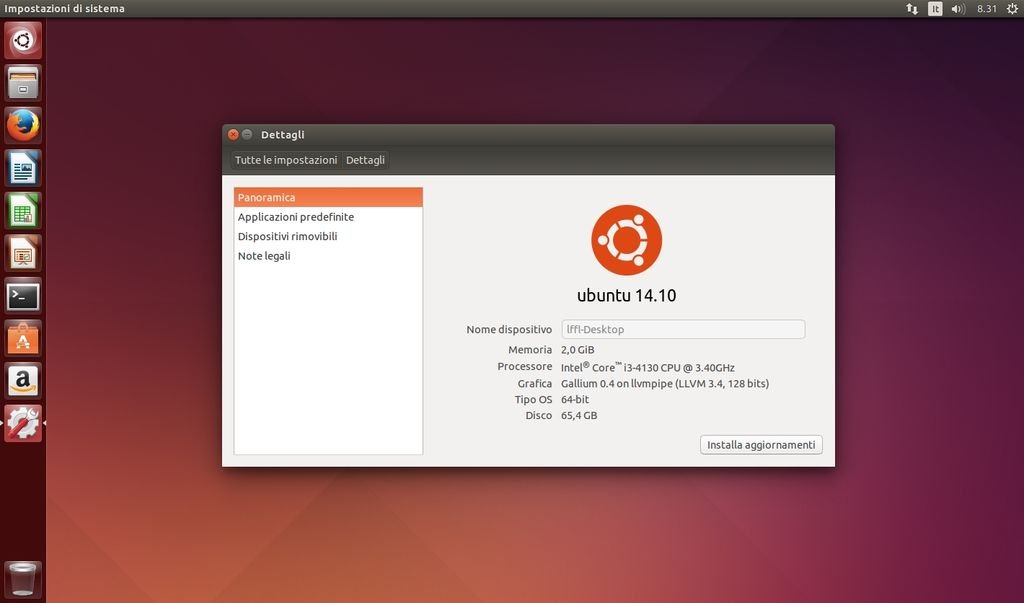Open Firefox web browser
The height and width of the screenshot is (603, 1024).
click(x=22, y=126)
